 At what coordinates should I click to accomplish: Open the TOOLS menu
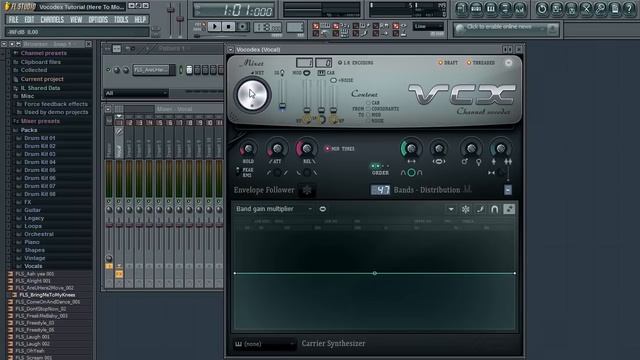(x=121, y=20)
